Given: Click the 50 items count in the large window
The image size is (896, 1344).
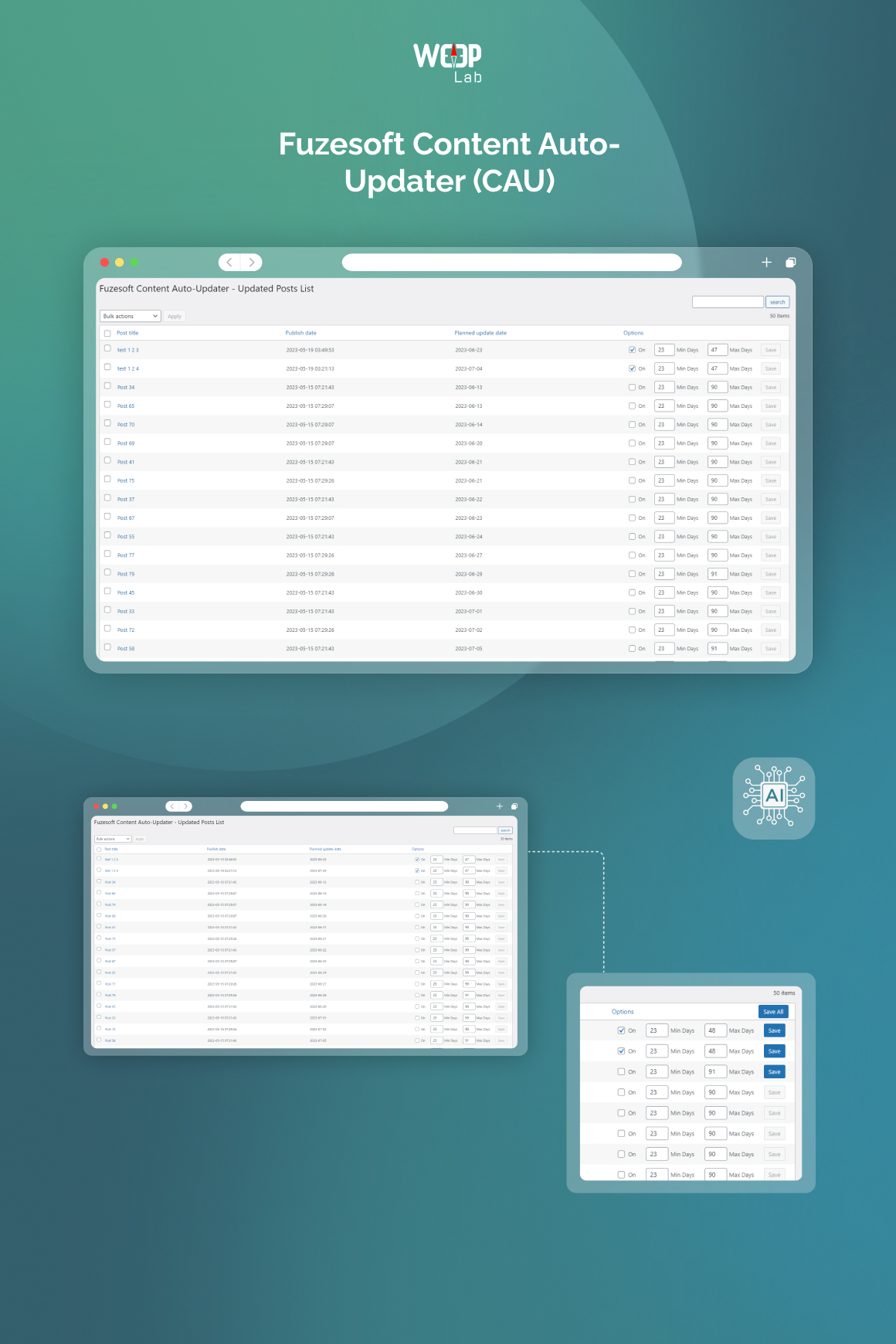Looking at the screenshot, I should click(x=779, y=316).
